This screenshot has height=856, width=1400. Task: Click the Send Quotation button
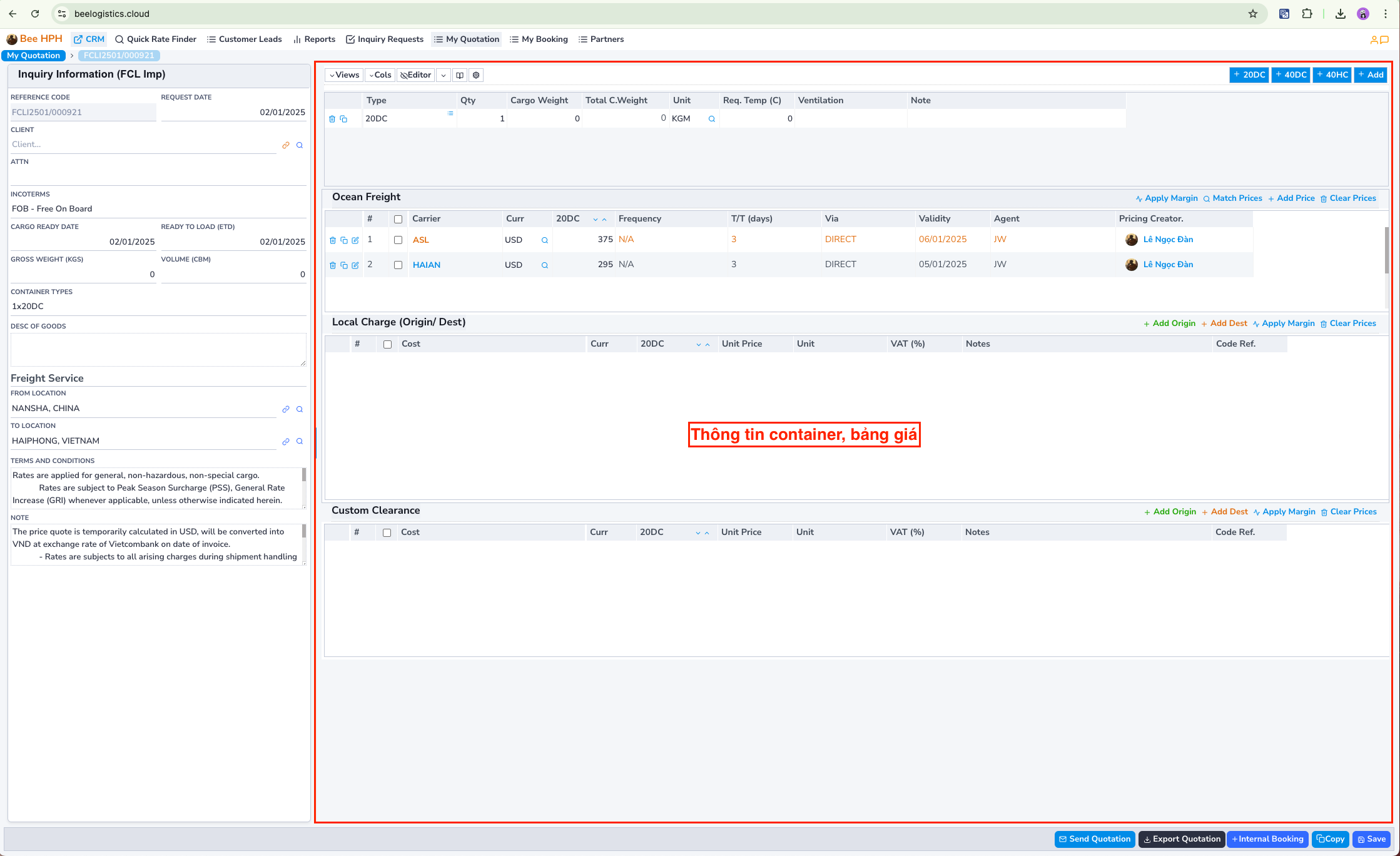pyautogui.click(x=1094, y=839)
